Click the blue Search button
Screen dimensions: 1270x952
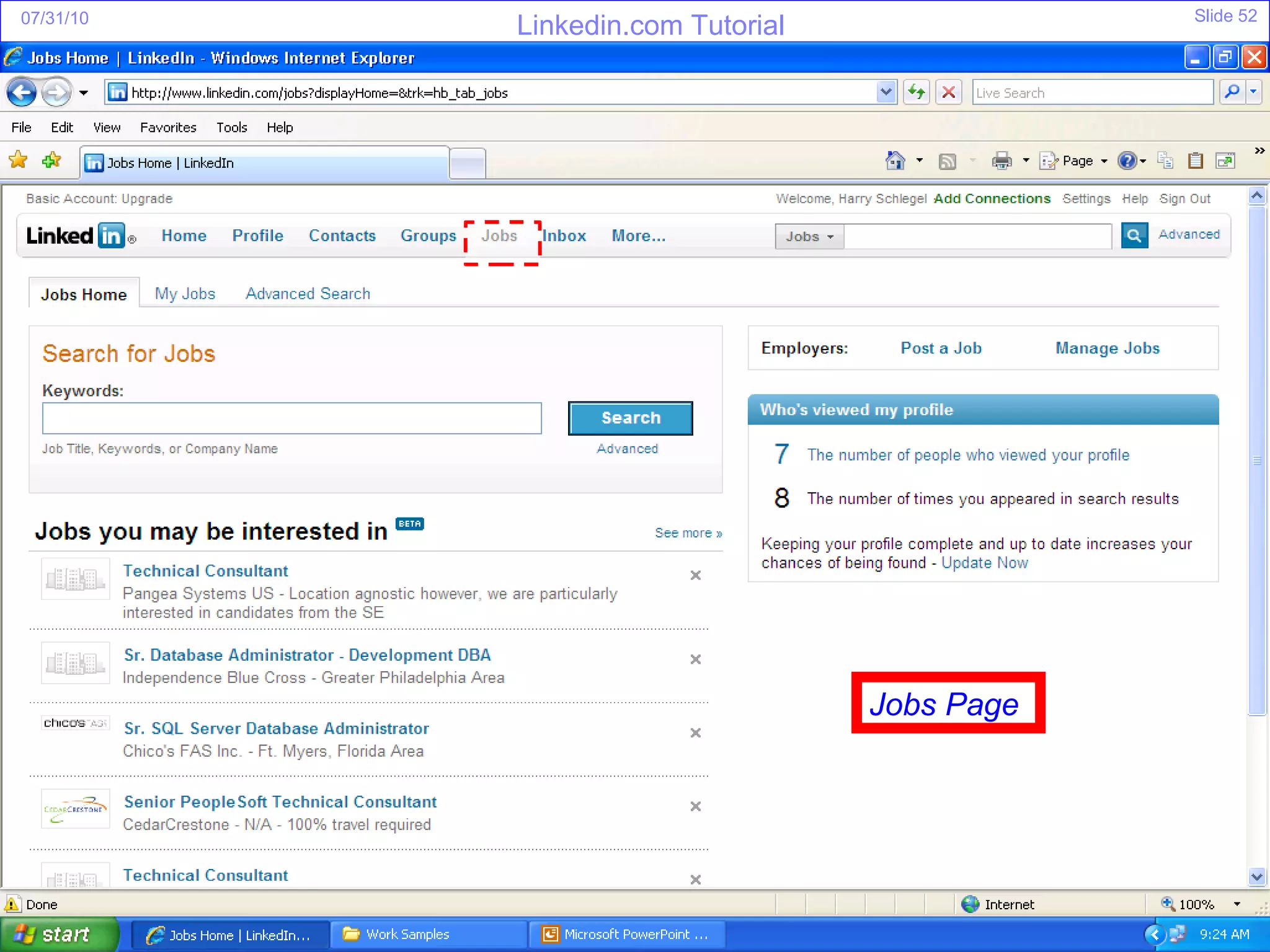click(x=631, y=418)
